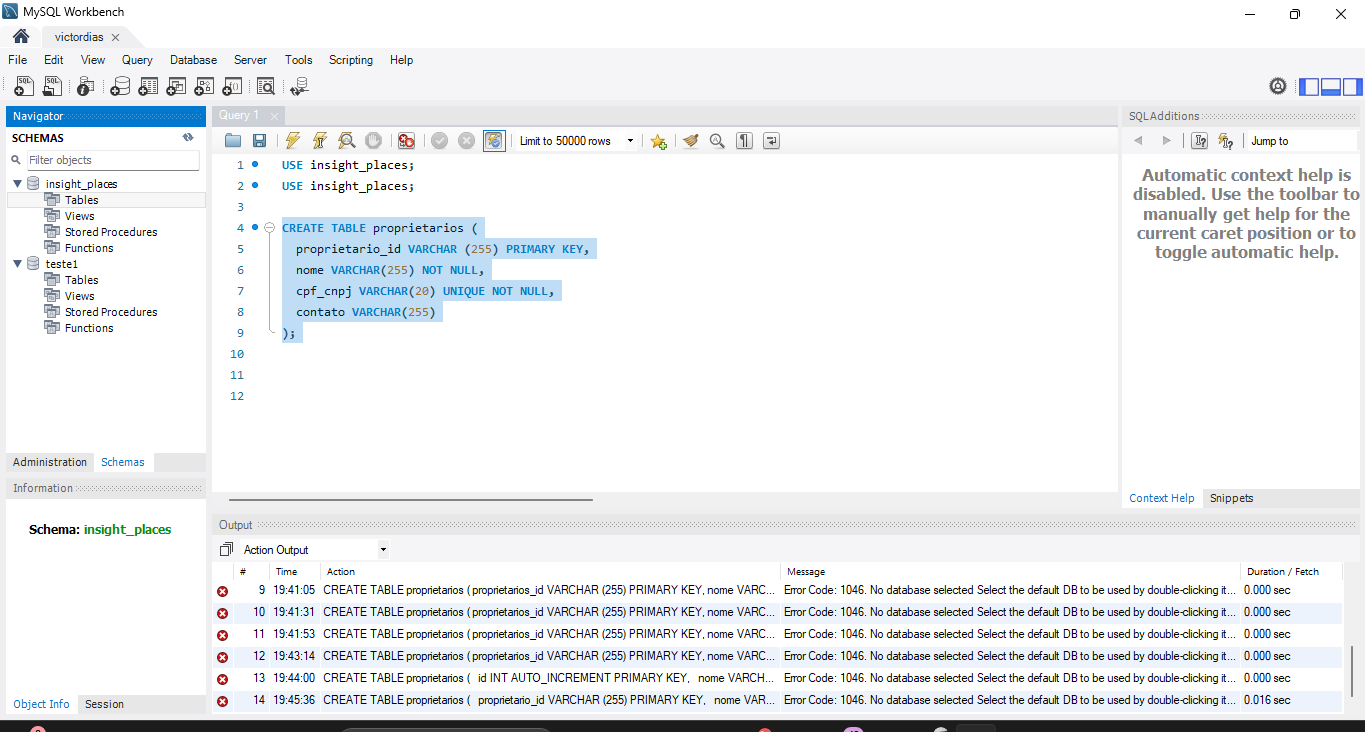Refresh the schemas list
Image resolution: width=1365 pixels, height=732 pixels.
pos(188,138)
